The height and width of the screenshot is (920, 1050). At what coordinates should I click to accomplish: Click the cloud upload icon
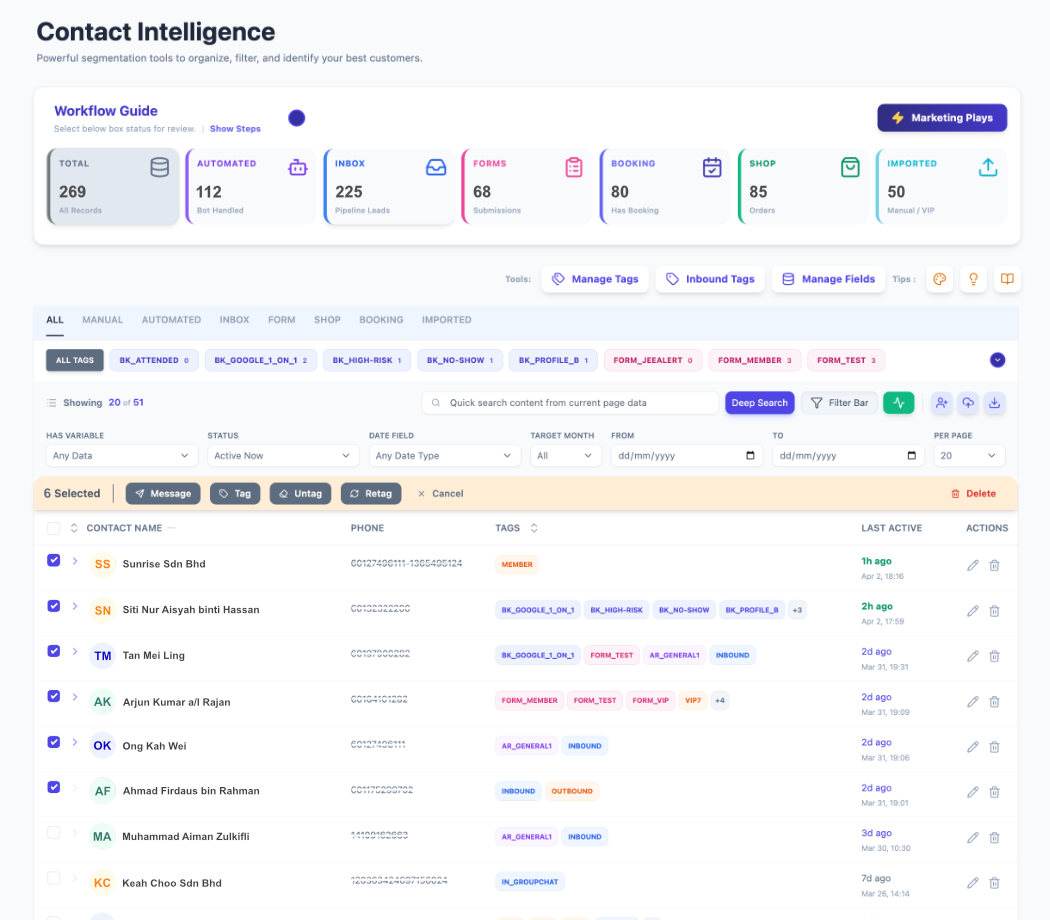point(967,402)
